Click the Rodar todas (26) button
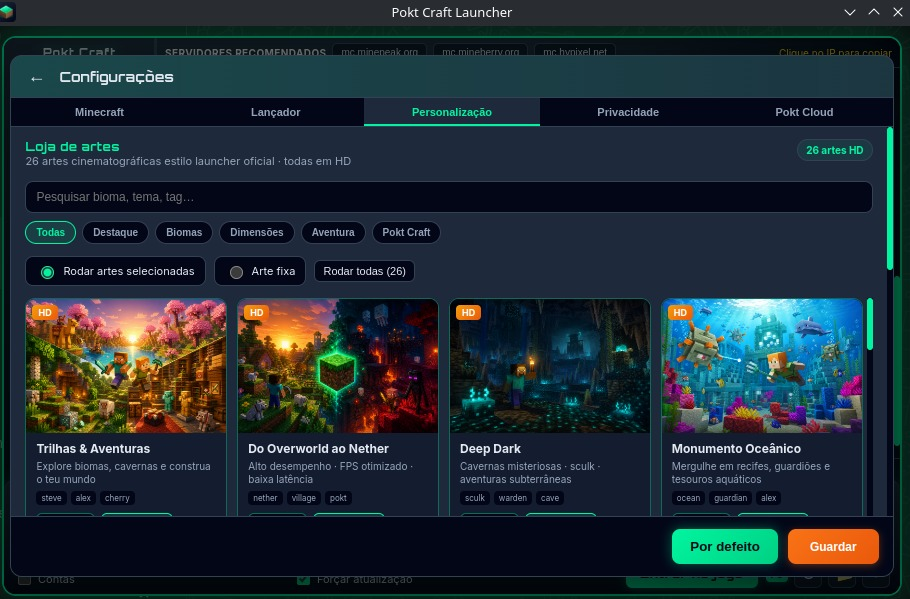Viewport: 910px width, 599px height. click(x=364, y=271)
